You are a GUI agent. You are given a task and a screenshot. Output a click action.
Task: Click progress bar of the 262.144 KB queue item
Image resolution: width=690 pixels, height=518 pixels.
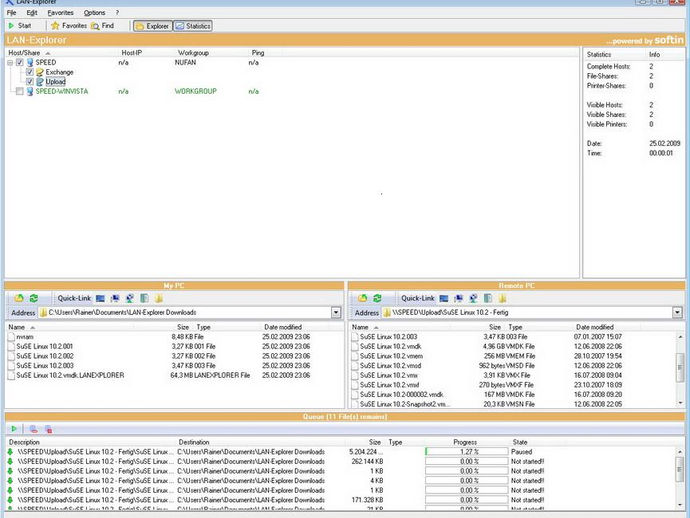pos(466,461)
